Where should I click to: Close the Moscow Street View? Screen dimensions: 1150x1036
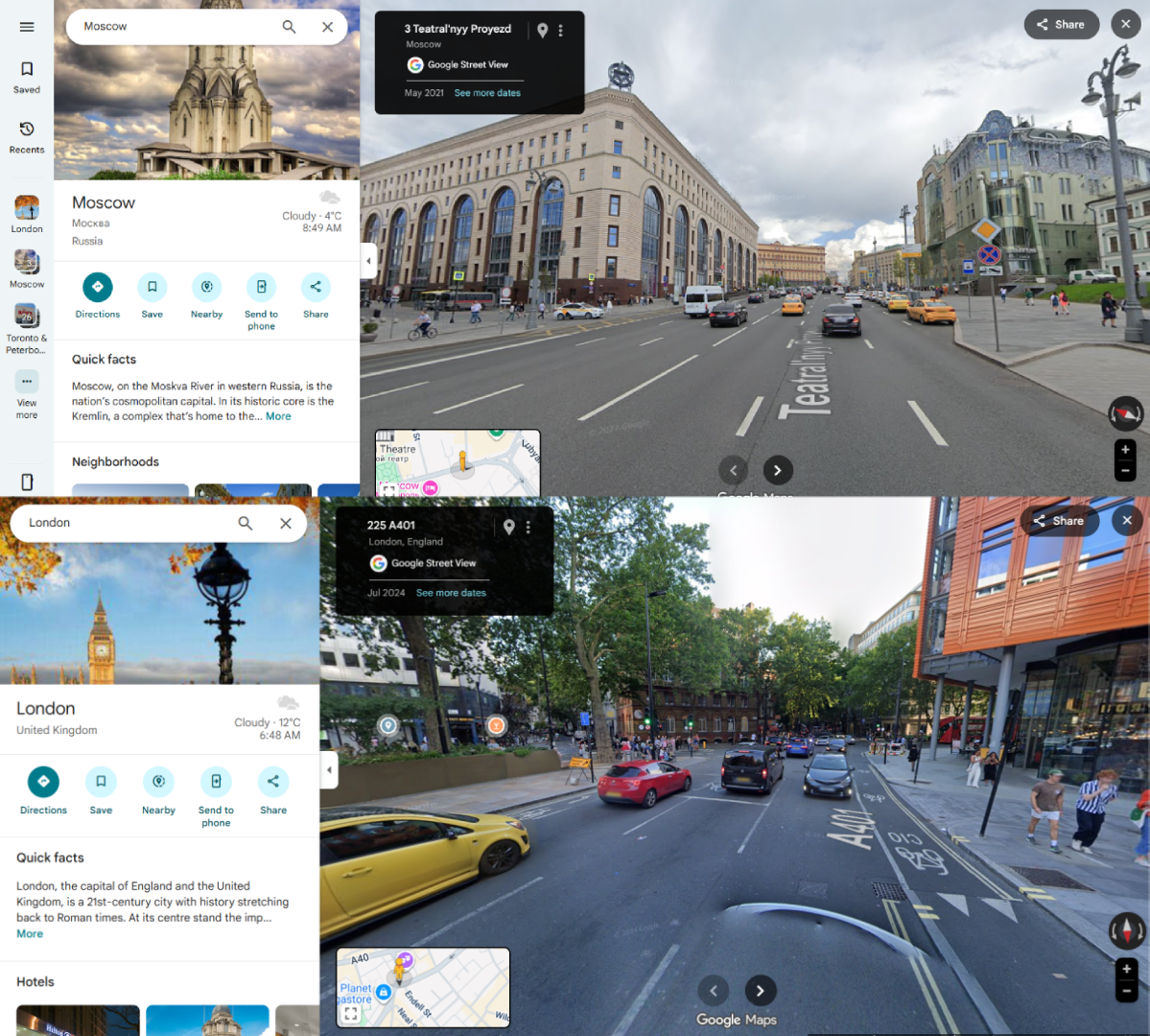pos(1125,24)
